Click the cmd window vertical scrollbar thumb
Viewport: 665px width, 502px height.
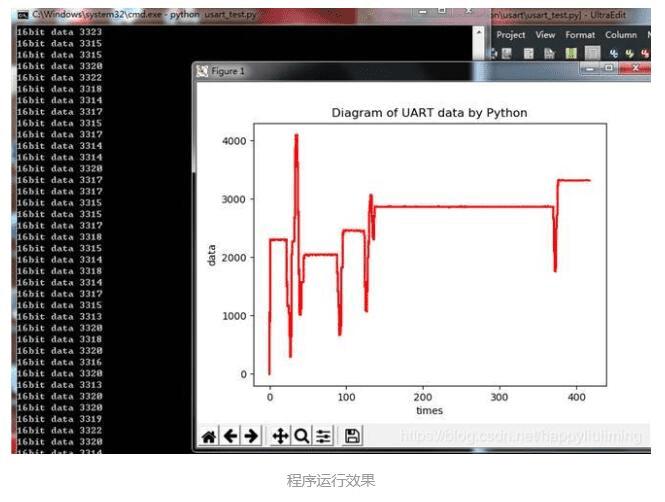pyautogui.click(x=478, y=49)
